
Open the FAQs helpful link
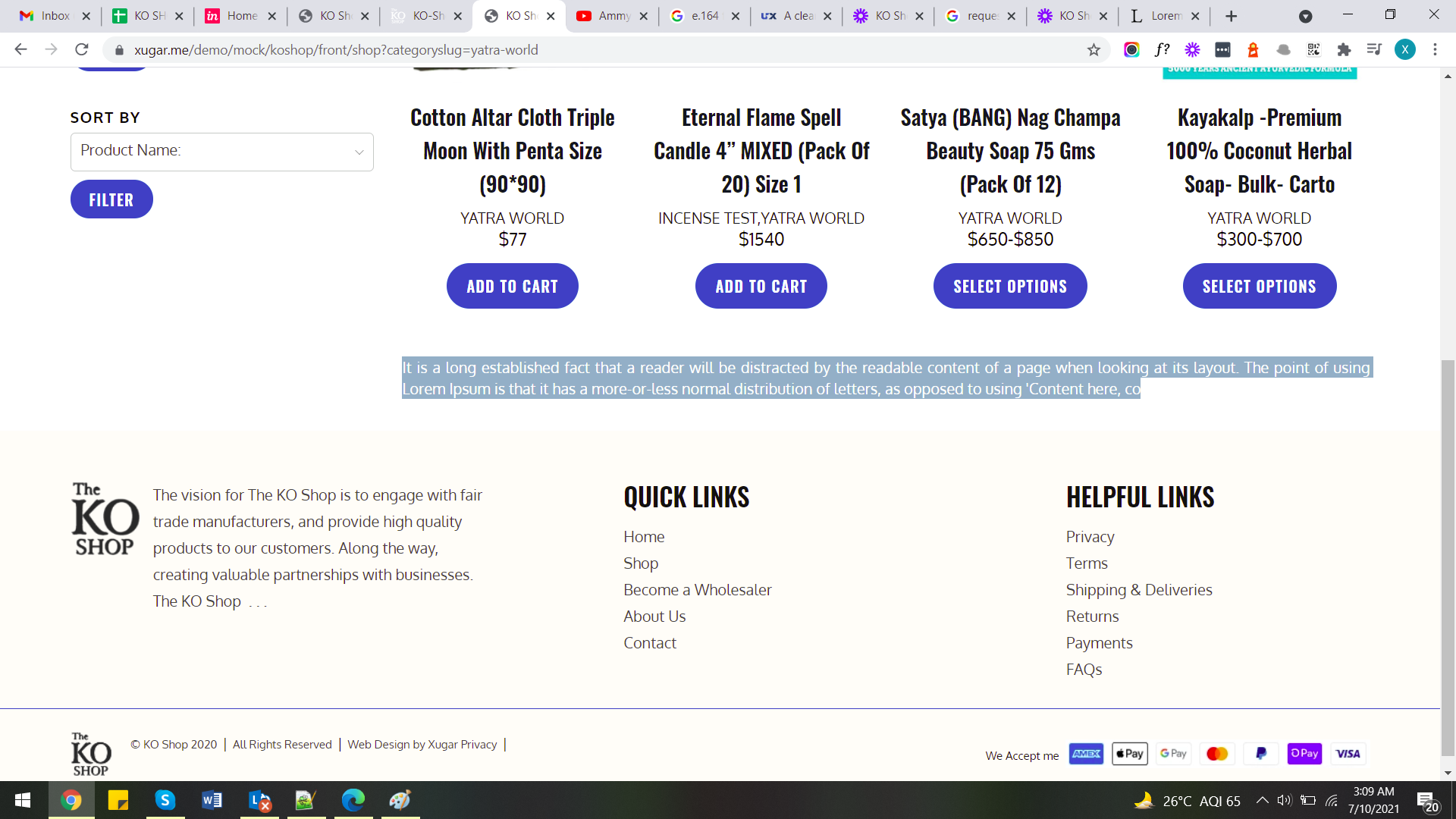(1084, 670)
